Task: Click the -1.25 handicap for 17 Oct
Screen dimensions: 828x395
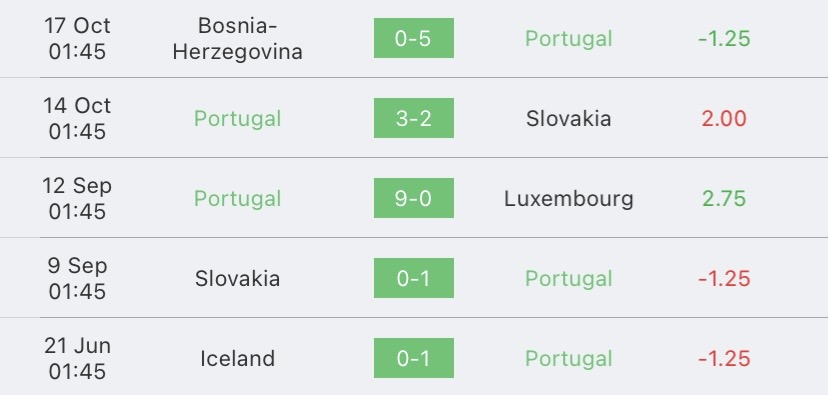Action: tap(724, 39)
